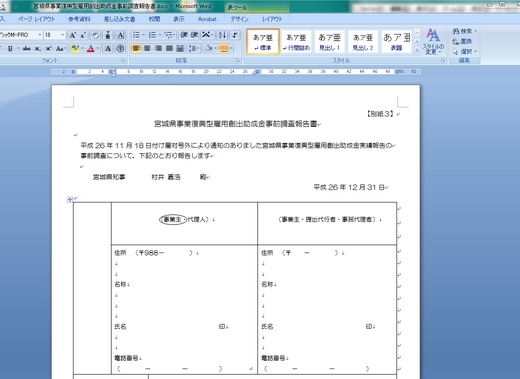The image size is (520, 379).
Task: Open Styles pane dialog launcher
Action: pyautogui.click(x=443, y=61)
